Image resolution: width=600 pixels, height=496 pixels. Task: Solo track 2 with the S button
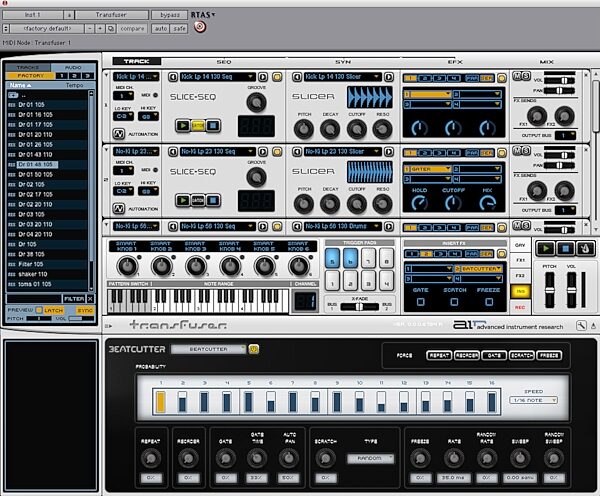526,150
